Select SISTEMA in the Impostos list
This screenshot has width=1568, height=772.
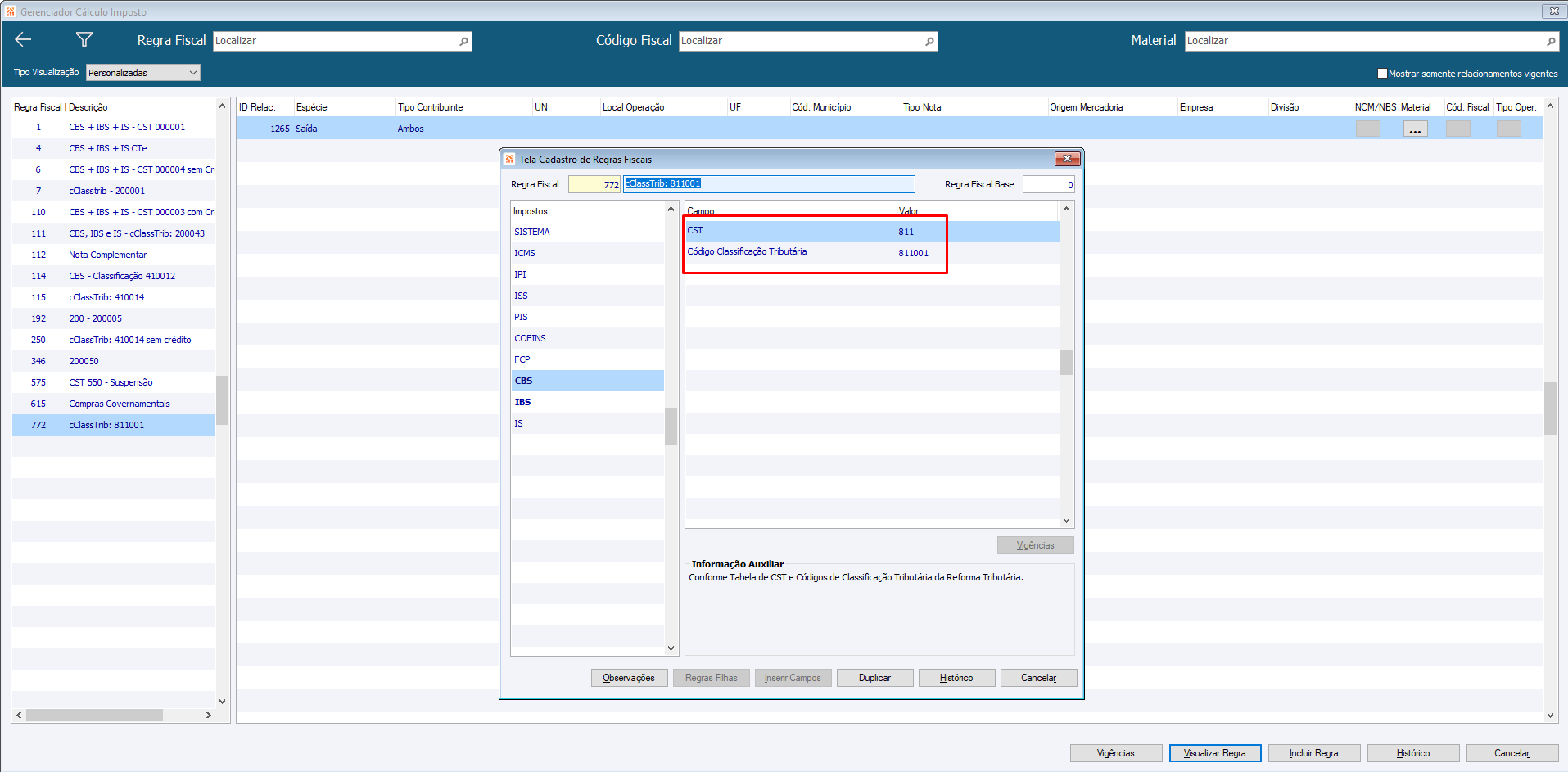[x=587, y=232]
